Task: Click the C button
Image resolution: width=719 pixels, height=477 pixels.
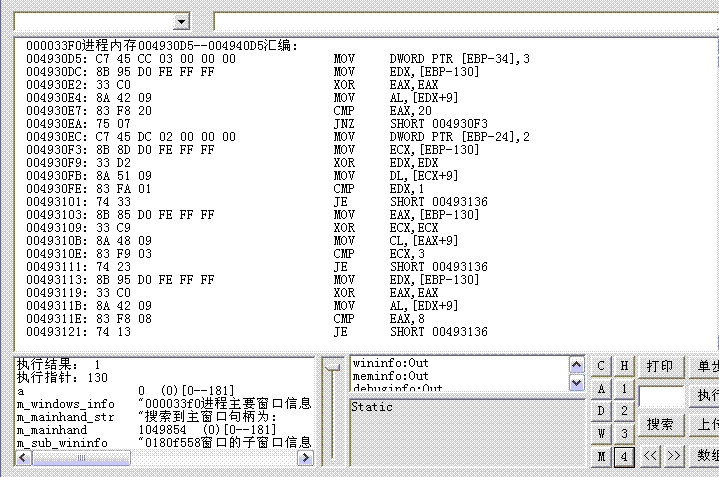Action: coord(601,366)
